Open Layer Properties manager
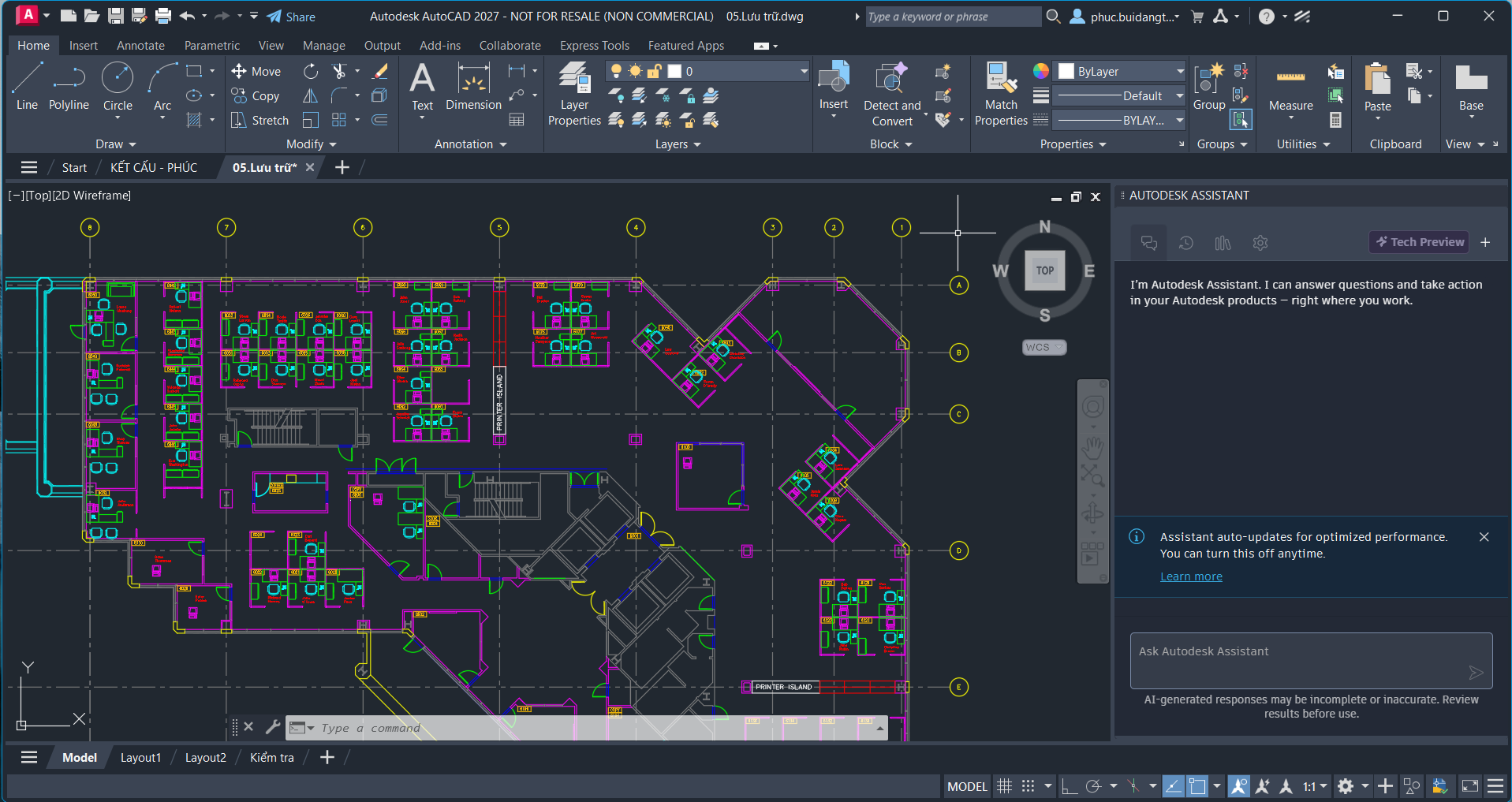 [x=574, y=94]
